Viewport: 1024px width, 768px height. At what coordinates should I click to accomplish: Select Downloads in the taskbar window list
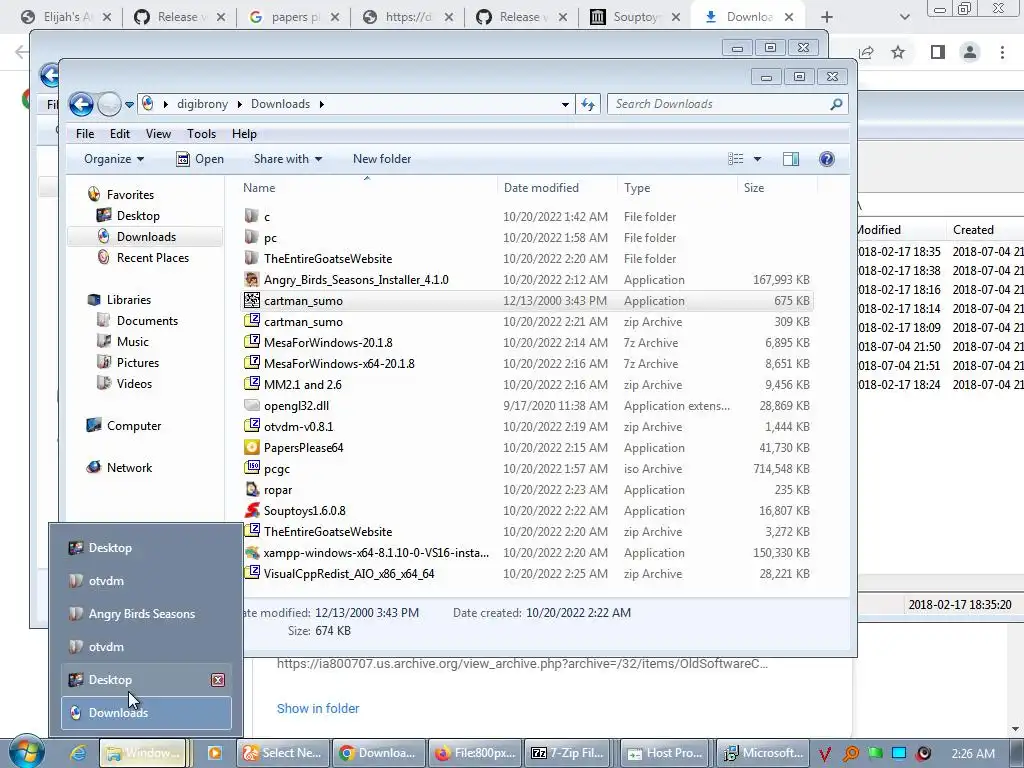(x=146, y=712)
